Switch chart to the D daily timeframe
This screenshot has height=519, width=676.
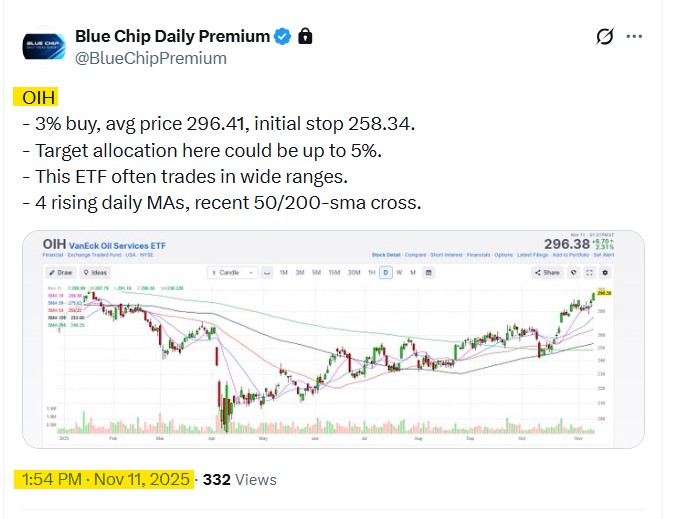(x=385, y=272)
